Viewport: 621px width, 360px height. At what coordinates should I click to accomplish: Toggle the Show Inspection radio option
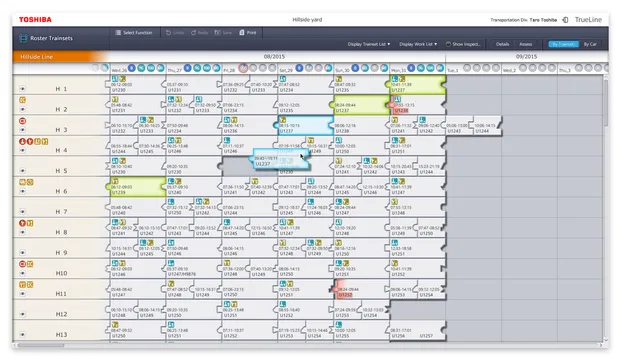[x=448, y=44]
